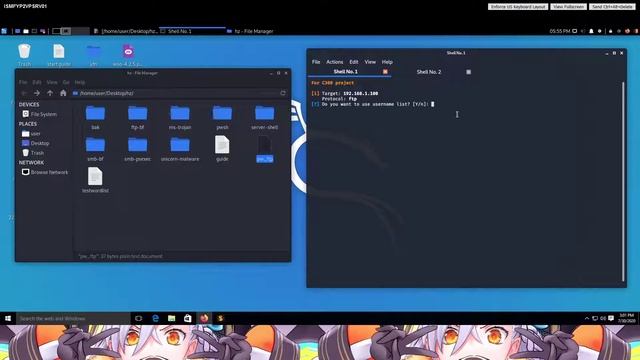The height and width of the screenshot is (360, 640).
Task: Select Browse Network in sidebar
Action: click(45, 172)
